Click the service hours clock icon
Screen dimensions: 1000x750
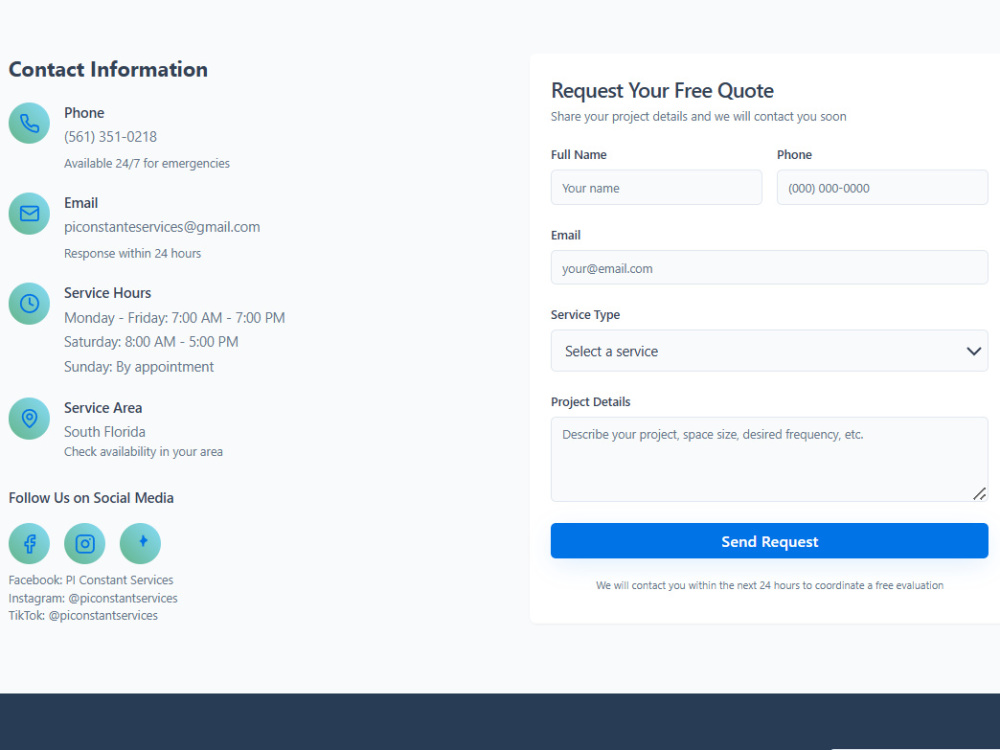point(29,304)
